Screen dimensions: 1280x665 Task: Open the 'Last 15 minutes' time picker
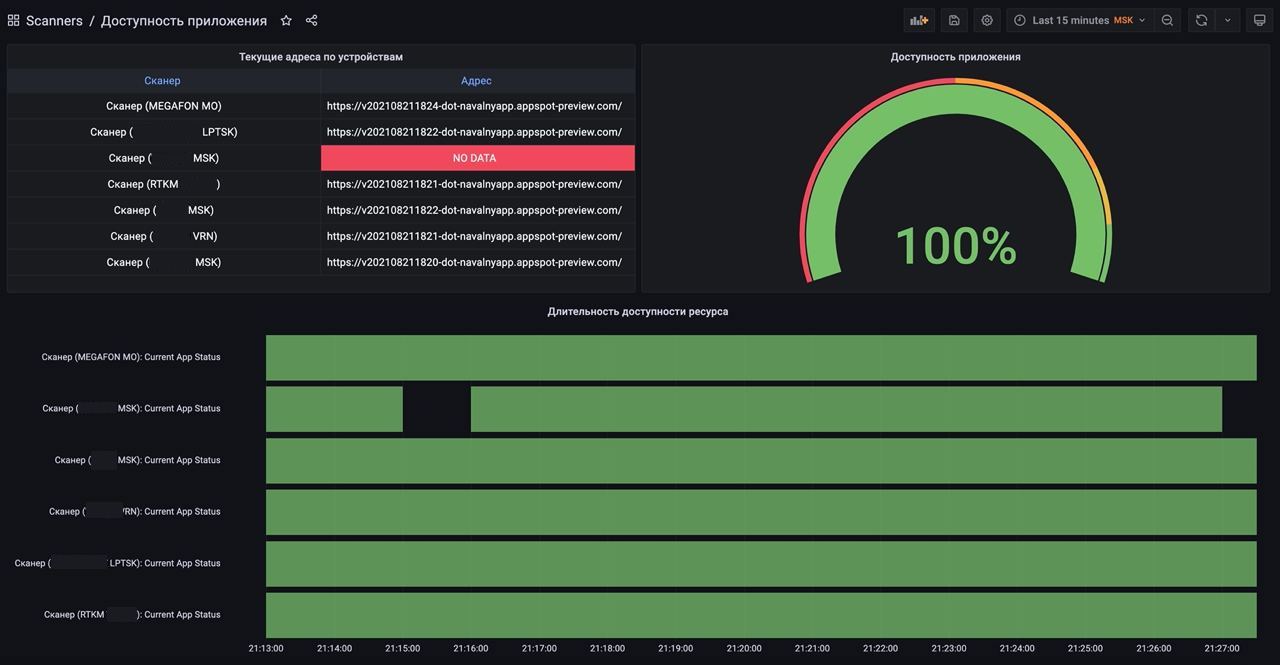pos(1080,20)
